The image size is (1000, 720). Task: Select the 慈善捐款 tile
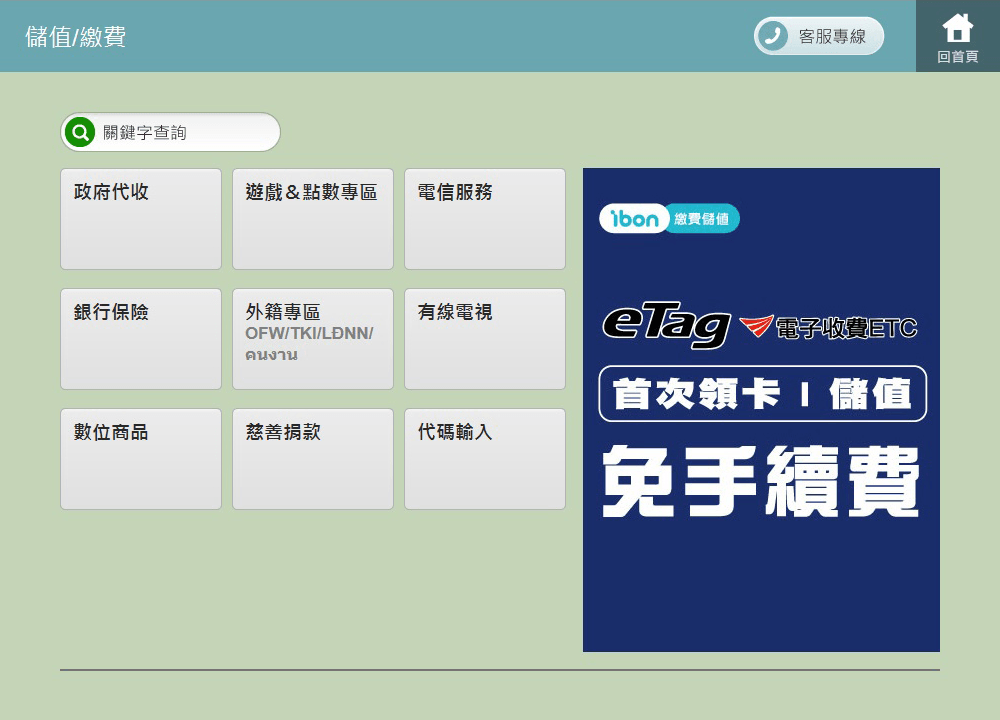312,459
